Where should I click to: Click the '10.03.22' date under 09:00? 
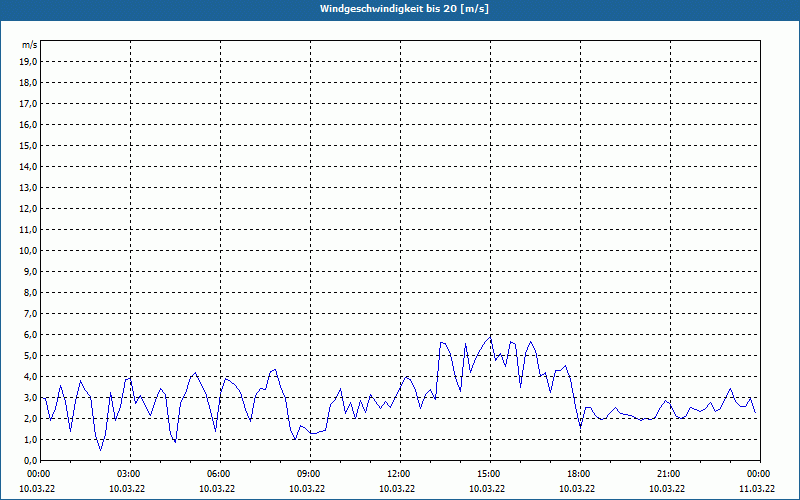click(307, 489)
